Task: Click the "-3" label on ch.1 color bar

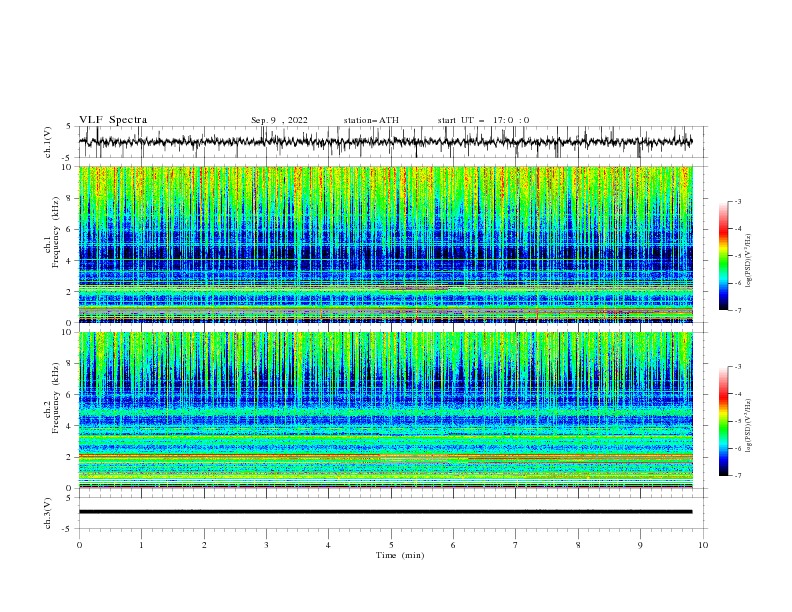Action: pyautogui.click(x=738, y=201)
